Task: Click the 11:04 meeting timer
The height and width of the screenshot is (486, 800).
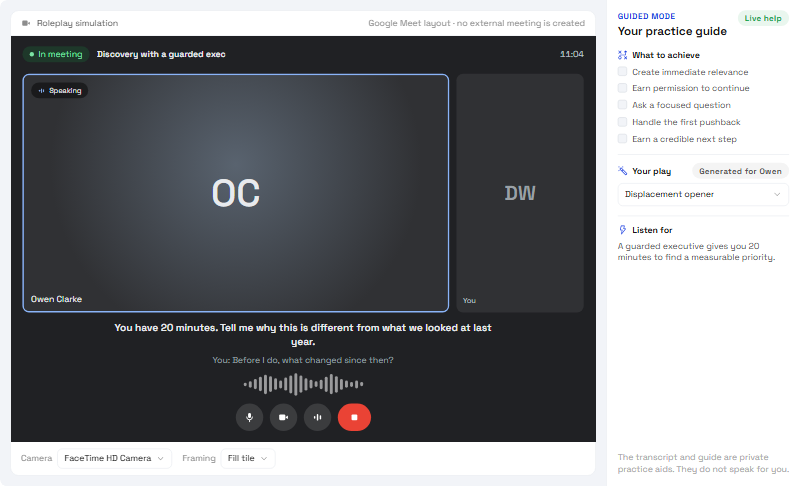Action: click(571, 54)
